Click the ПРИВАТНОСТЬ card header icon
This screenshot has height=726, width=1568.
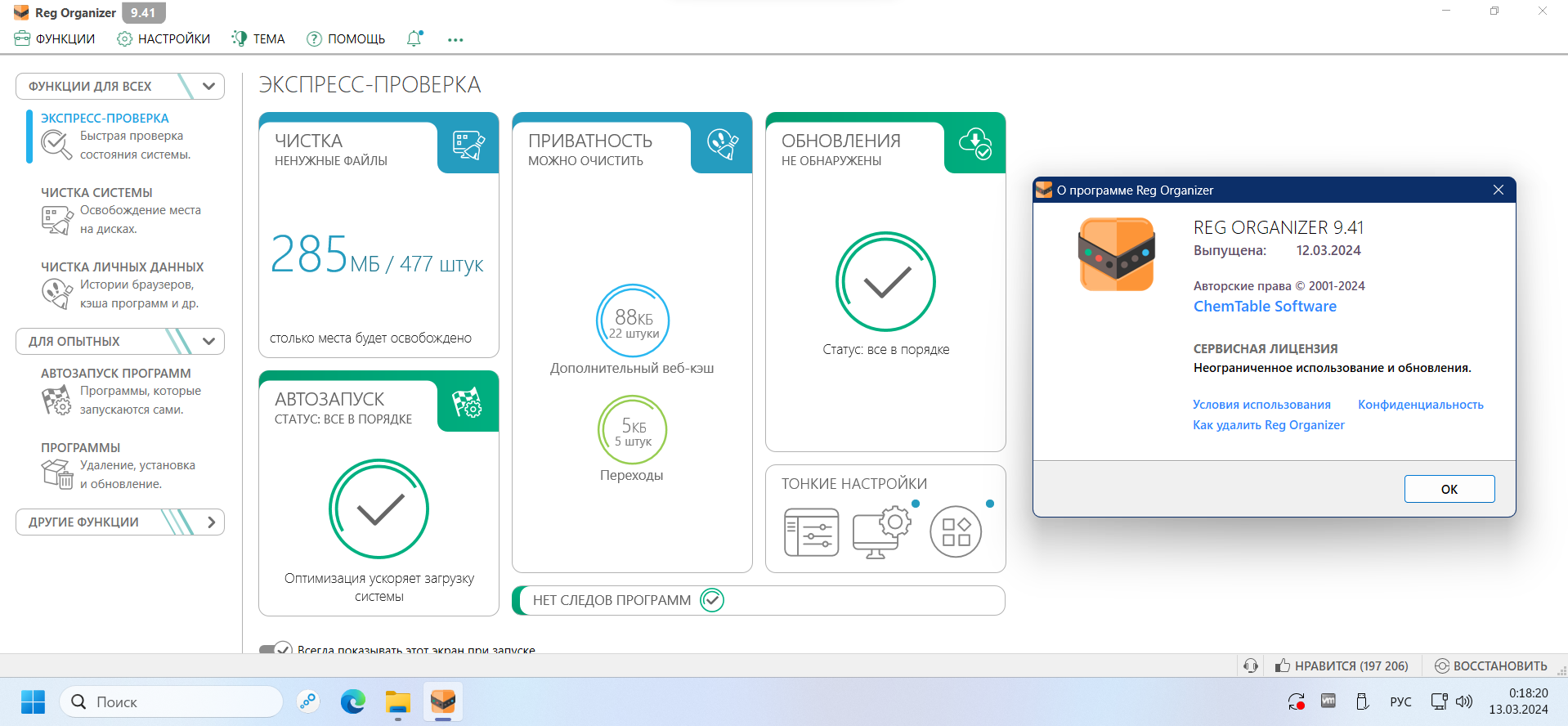(723, 145)
